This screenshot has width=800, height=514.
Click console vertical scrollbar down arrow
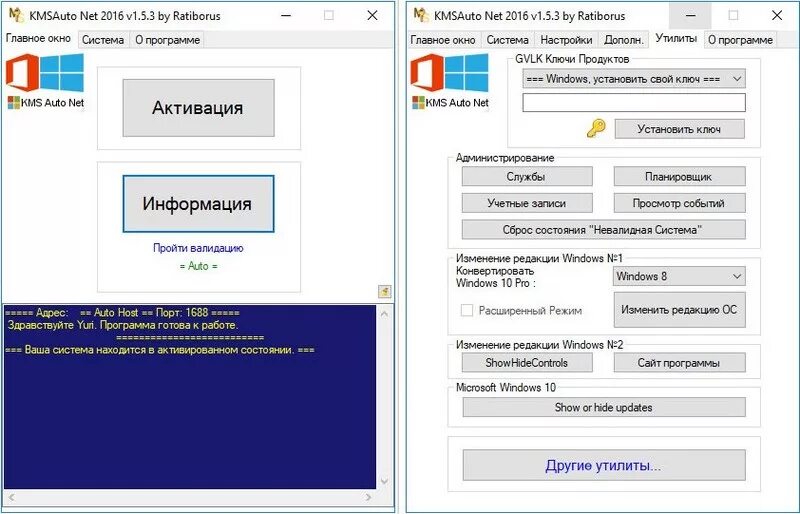[385, 481]
